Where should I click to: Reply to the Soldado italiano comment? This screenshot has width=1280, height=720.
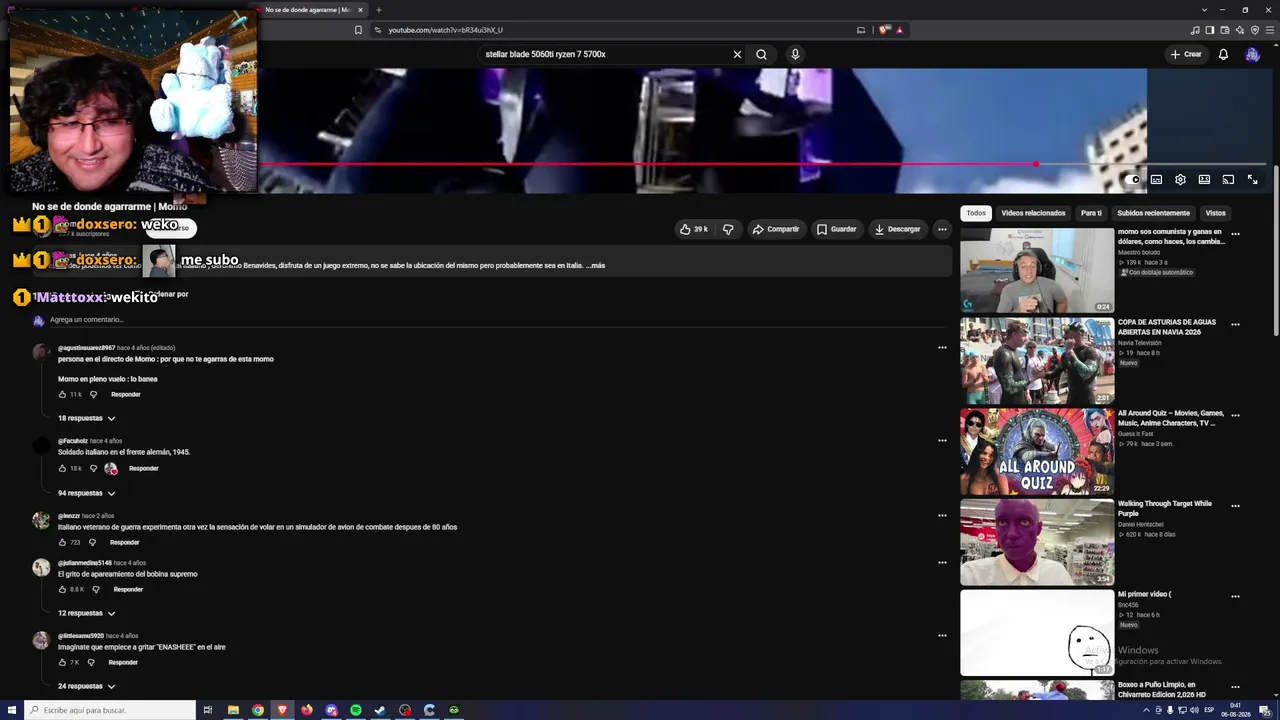[143, 468]
